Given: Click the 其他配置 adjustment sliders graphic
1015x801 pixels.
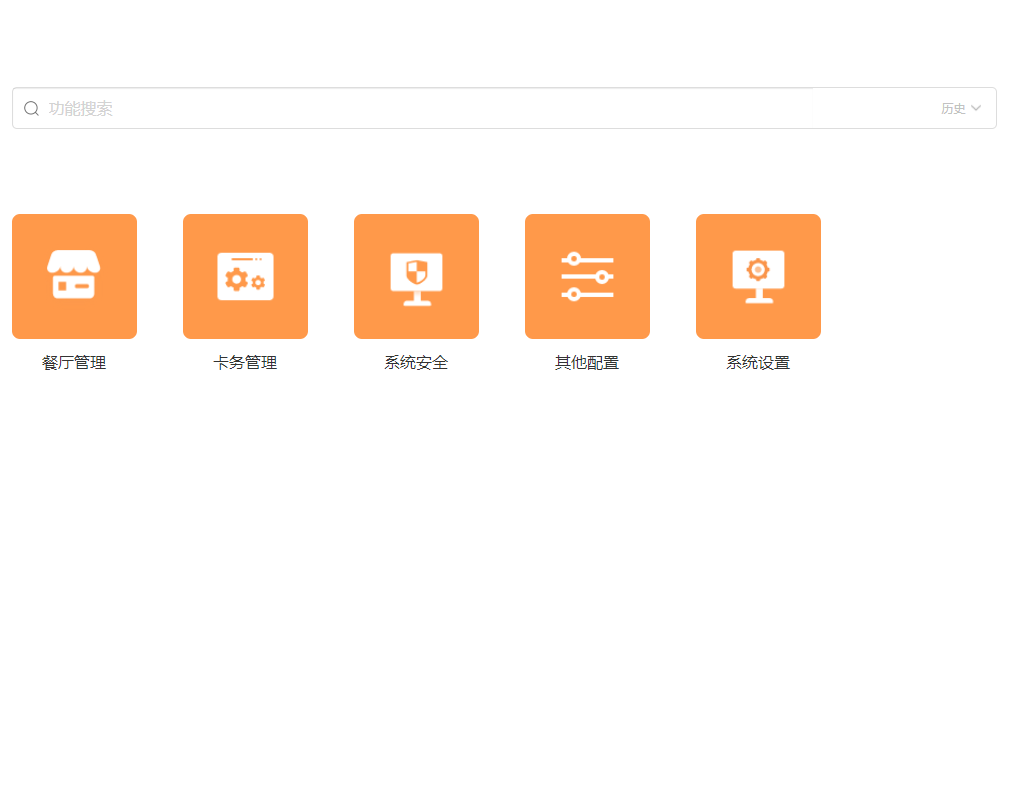Looking at the screenshot, I should (x=587, y=276).
